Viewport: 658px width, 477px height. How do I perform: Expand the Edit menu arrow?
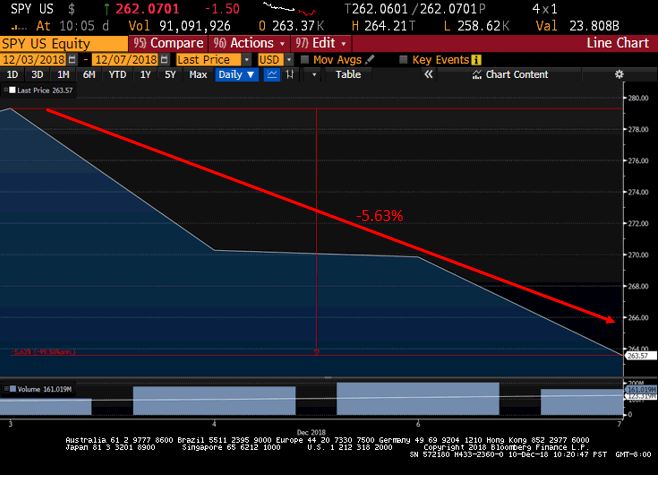344,44
